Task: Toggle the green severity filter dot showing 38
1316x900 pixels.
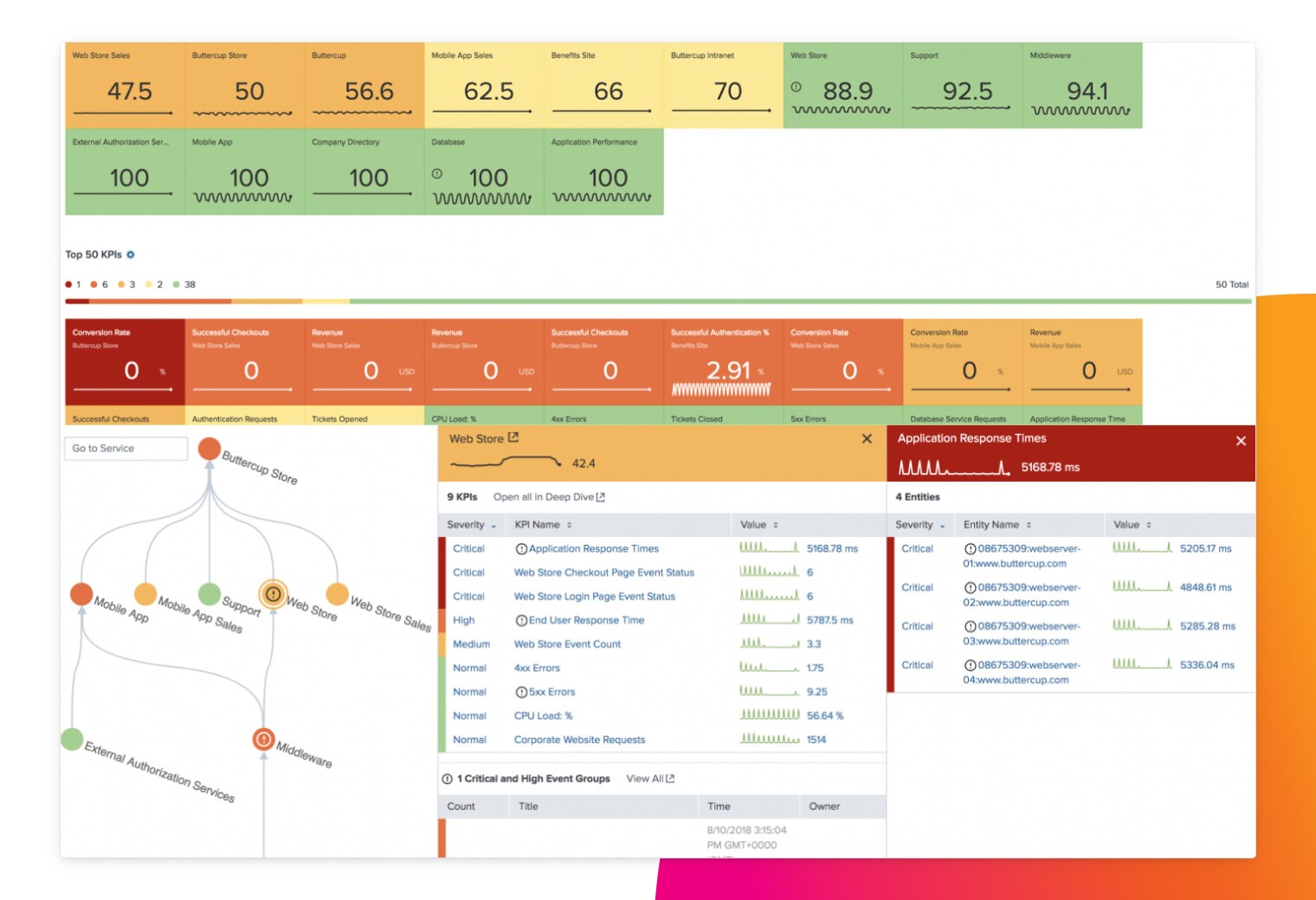Action: tap(177, 284)
